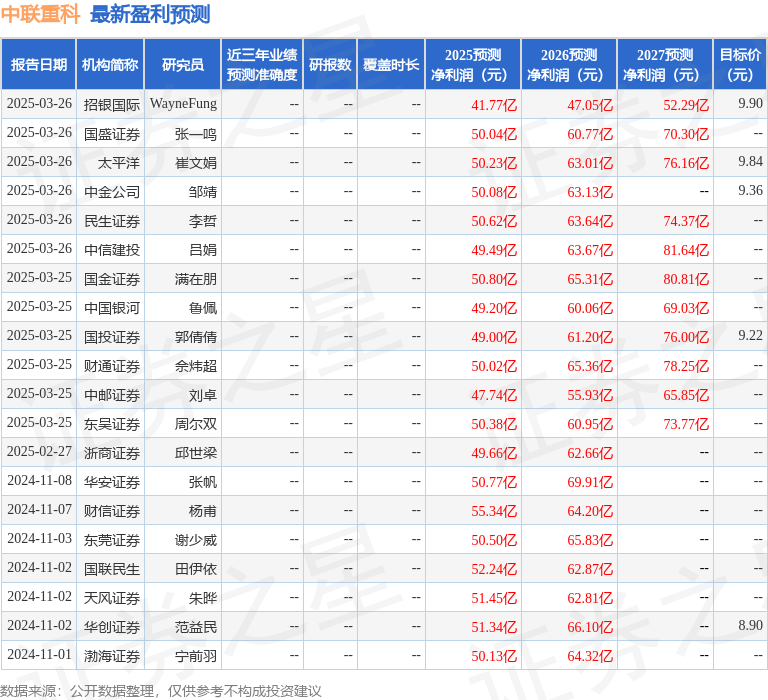Click 70.30亿 2027 forecast value
Image resolution: width=768 pixels, height=700 pixels.
(686, 134)
